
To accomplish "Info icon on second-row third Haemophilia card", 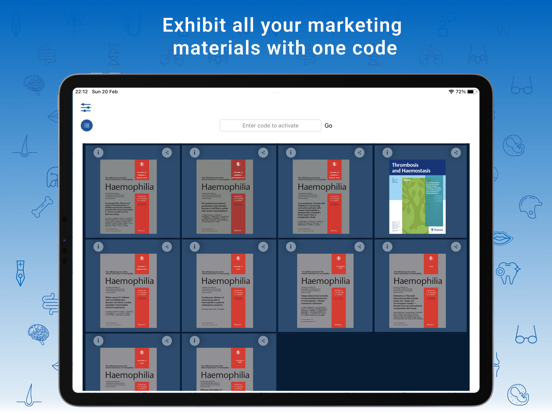I will (x=291, y=246).
